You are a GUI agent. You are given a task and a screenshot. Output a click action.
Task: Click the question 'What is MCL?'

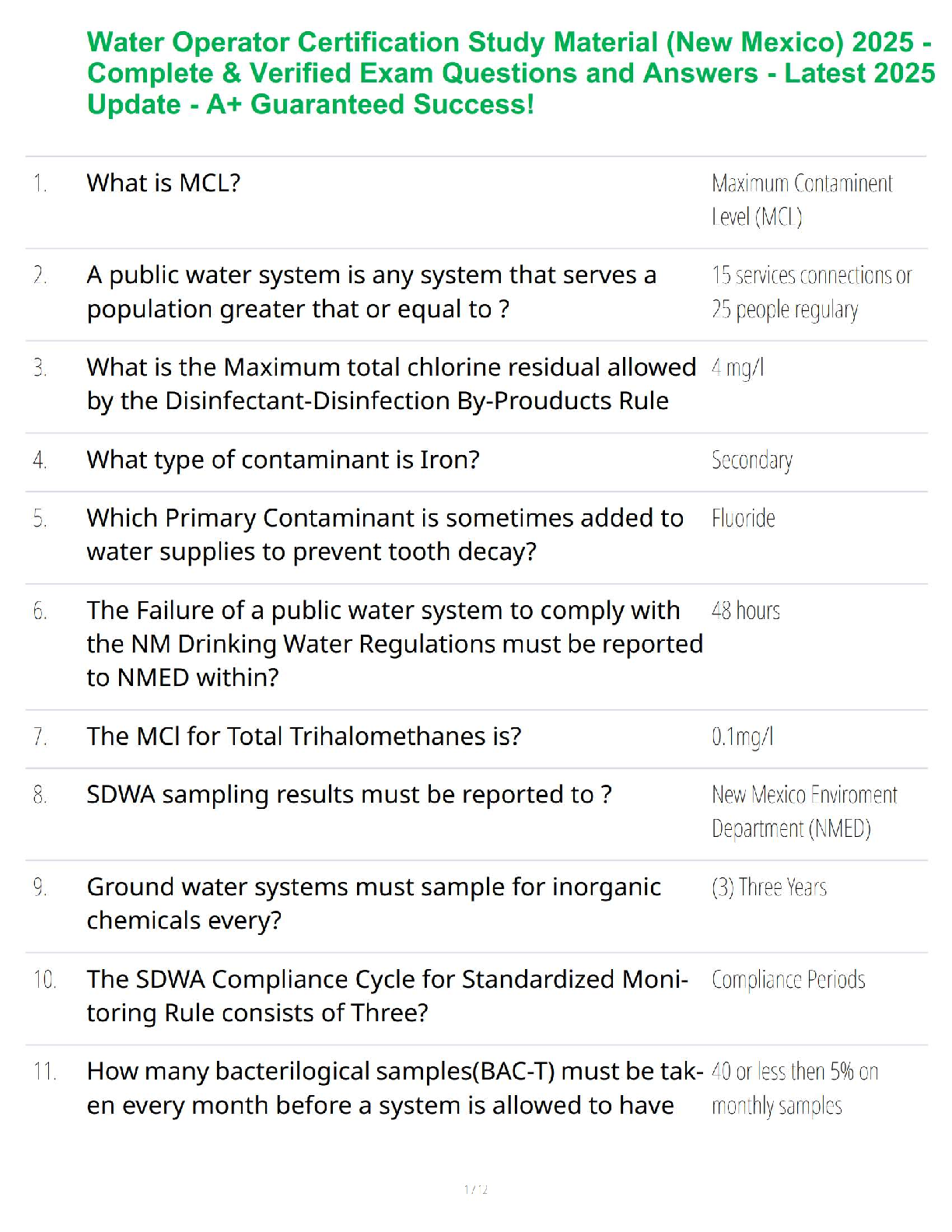(163, 183)
